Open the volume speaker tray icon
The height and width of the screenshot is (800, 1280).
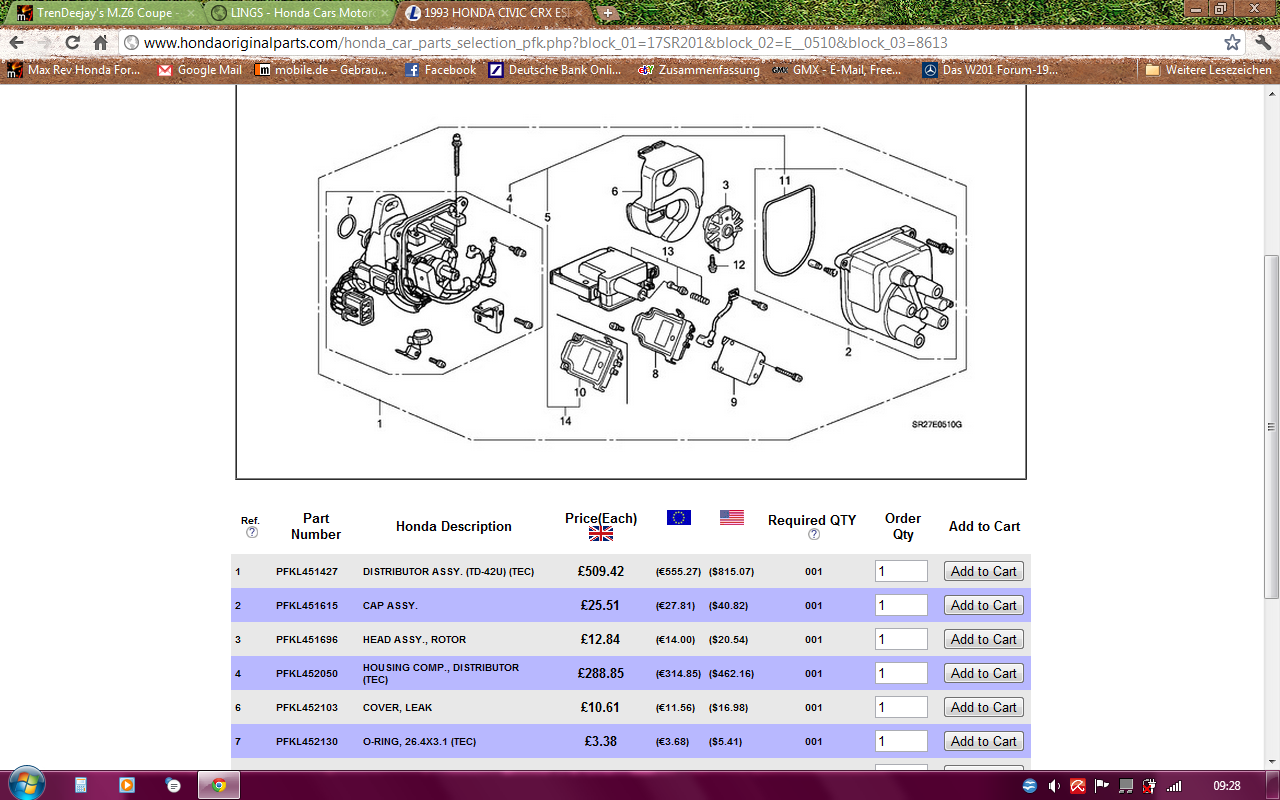click(x=1054, y=785)
